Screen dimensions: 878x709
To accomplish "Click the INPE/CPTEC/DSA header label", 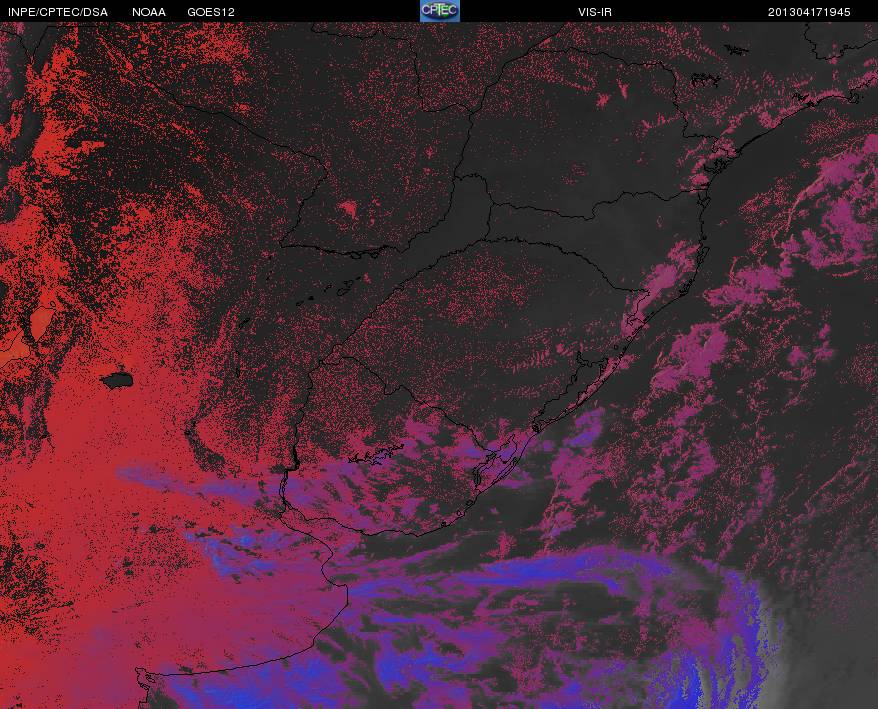I will click(58, 12).
